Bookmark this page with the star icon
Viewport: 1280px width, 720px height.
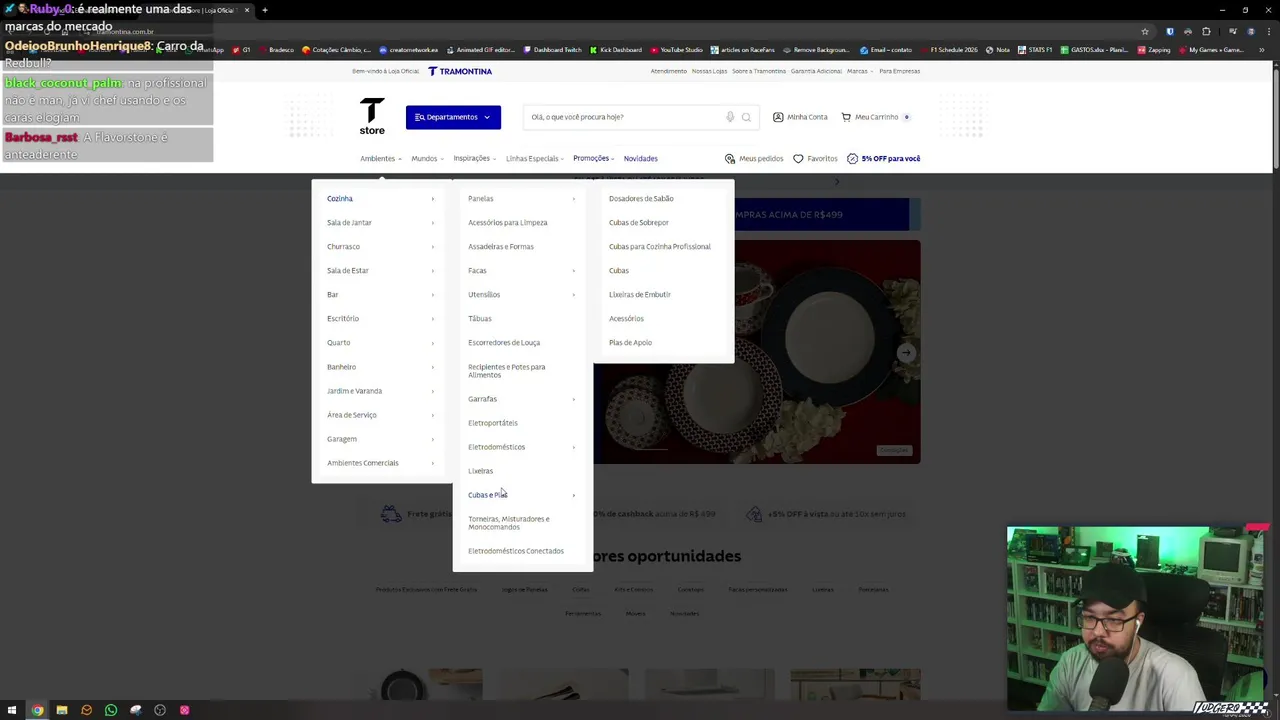click(1145, 31)
